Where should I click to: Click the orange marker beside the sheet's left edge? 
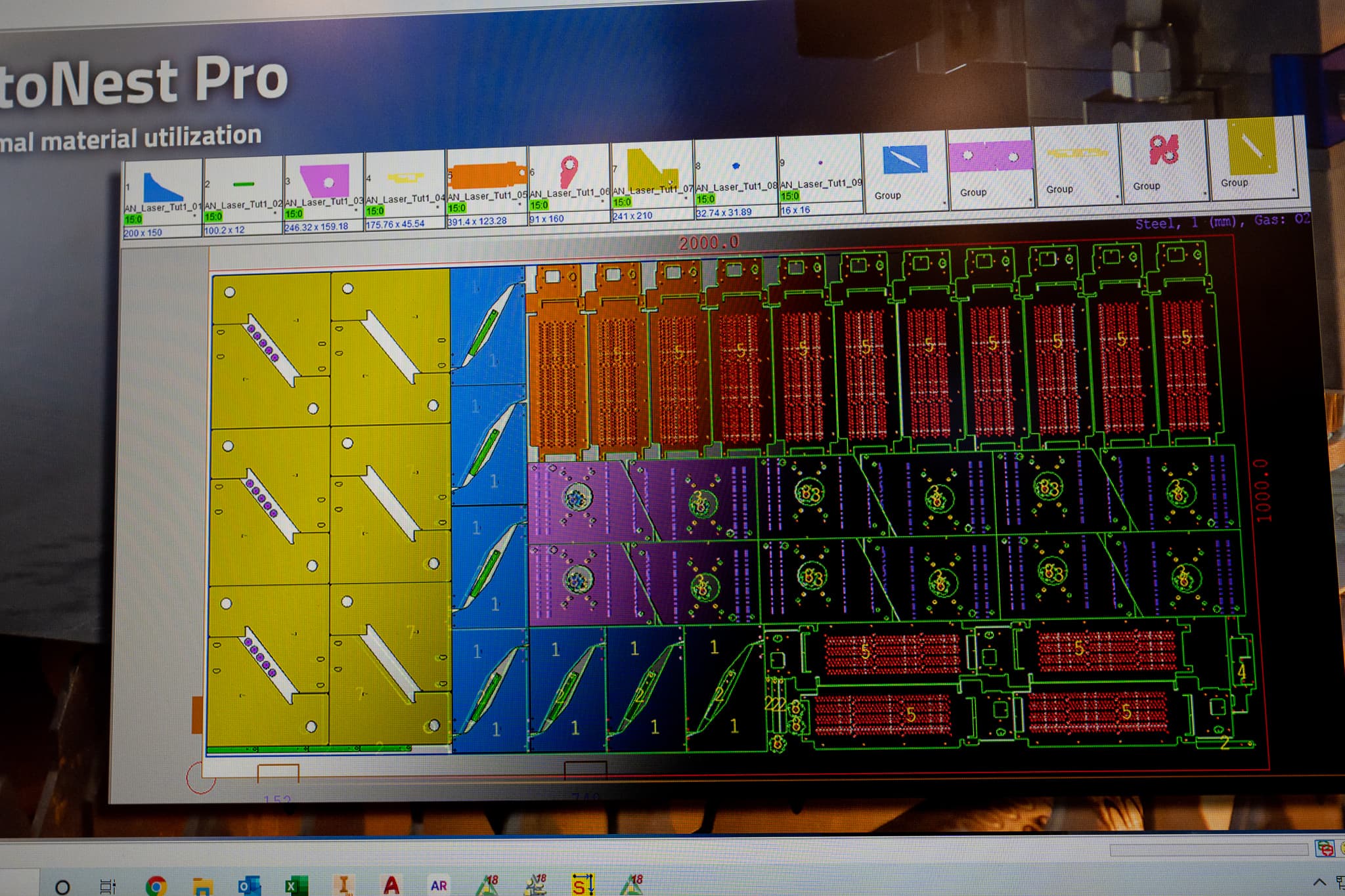(197, 715)
